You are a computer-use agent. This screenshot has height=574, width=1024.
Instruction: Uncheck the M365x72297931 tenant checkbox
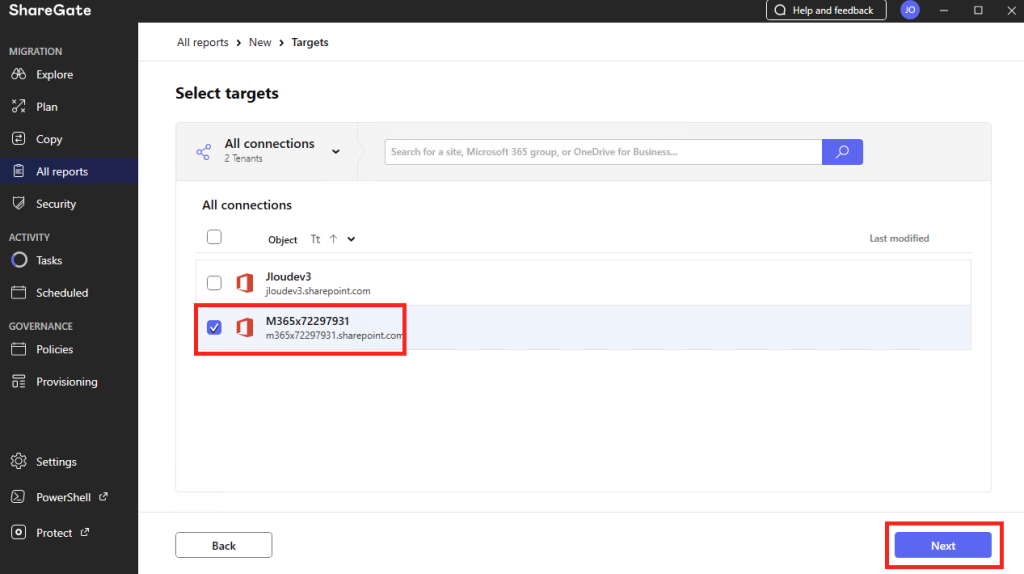[214, 327]
